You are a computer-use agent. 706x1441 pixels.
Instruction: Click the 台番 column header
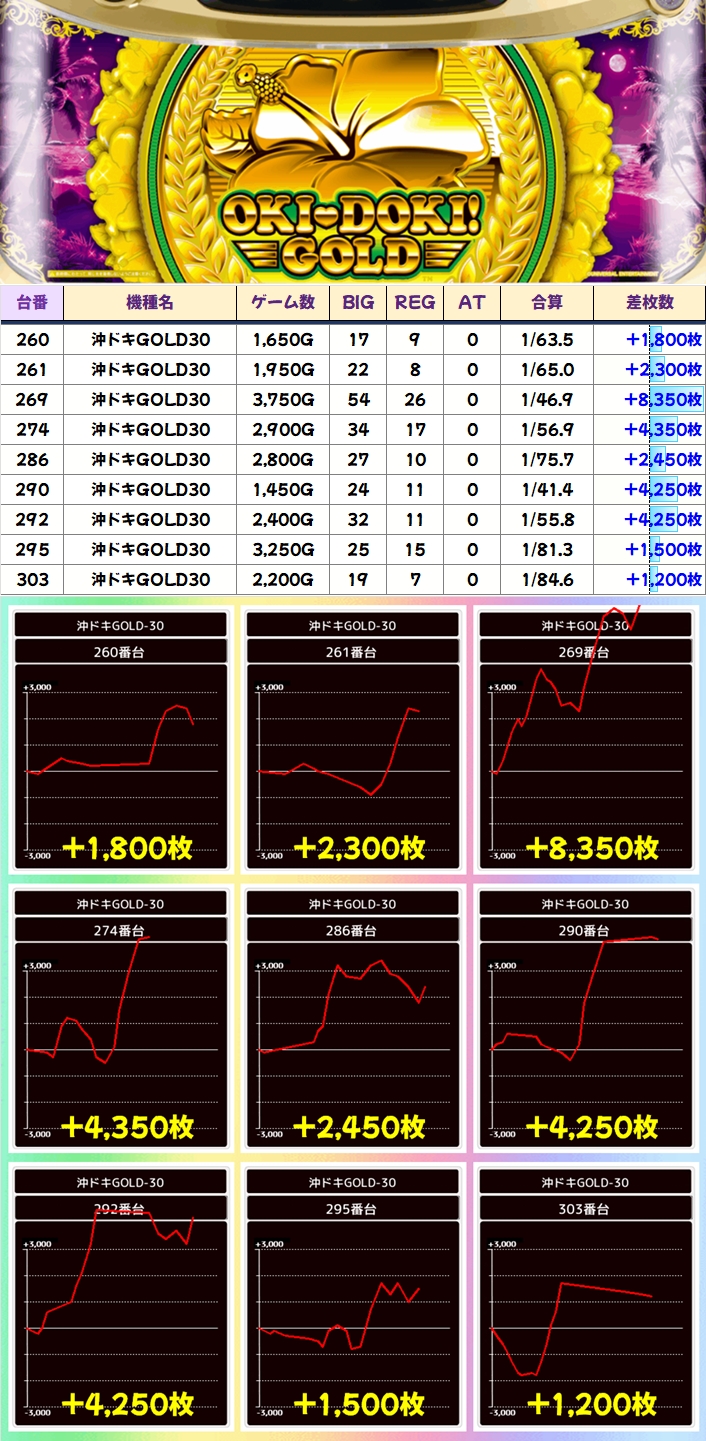click(32, 303)
